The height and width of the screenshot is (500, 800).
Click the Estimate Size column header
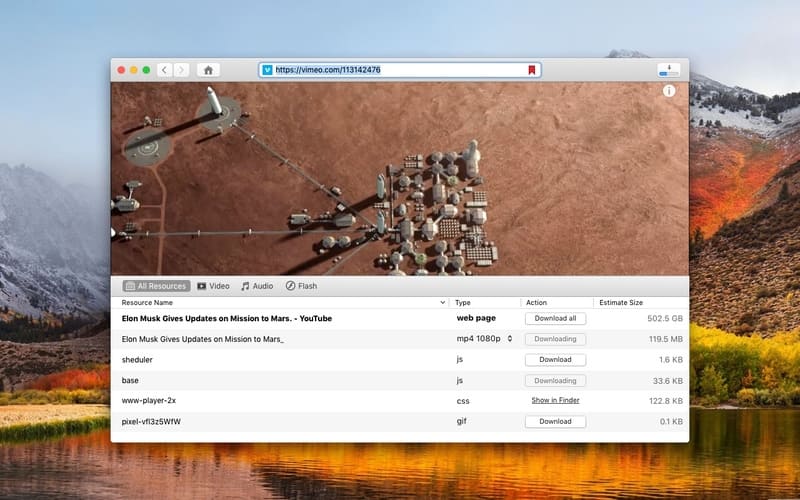[621, 302]
